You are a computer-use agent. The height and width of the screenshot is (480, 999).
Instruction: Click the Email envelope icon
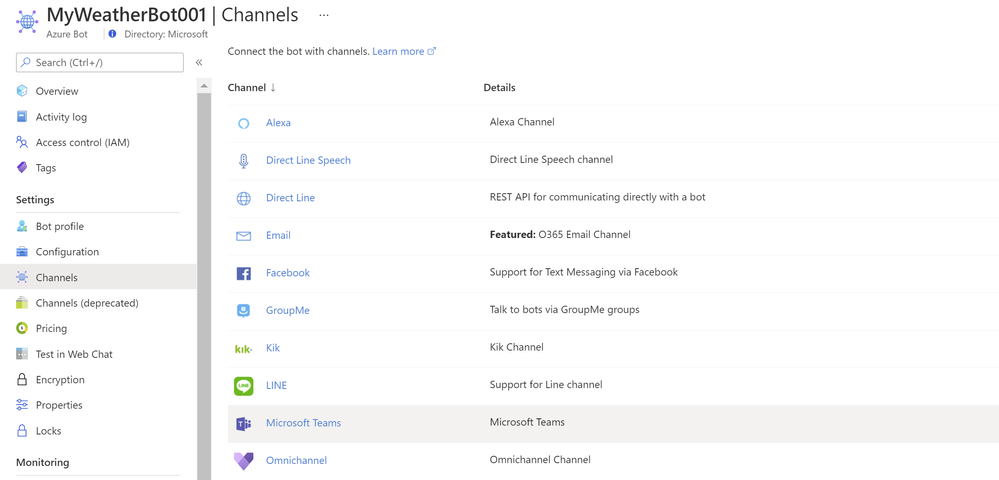243,236
